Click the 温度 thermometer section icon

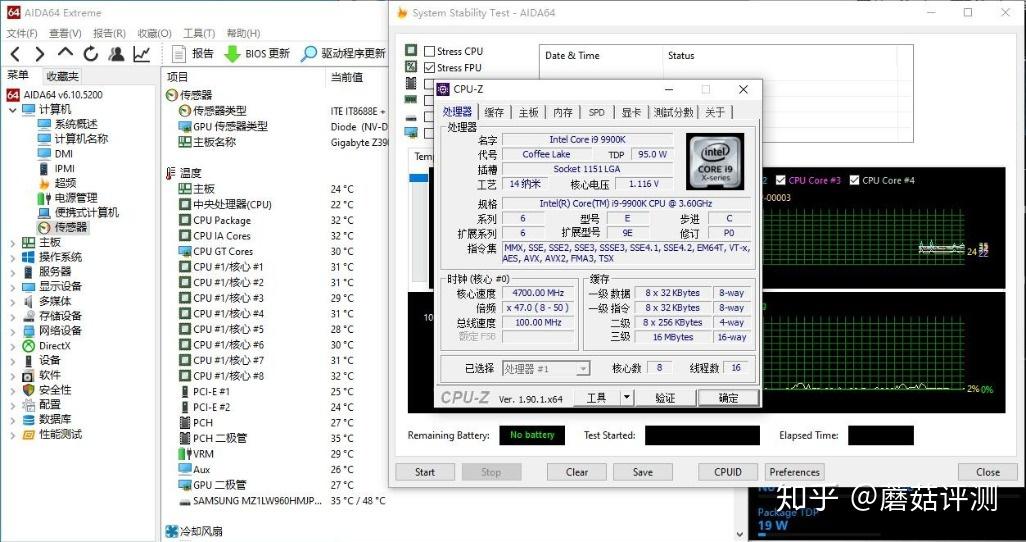171,173
